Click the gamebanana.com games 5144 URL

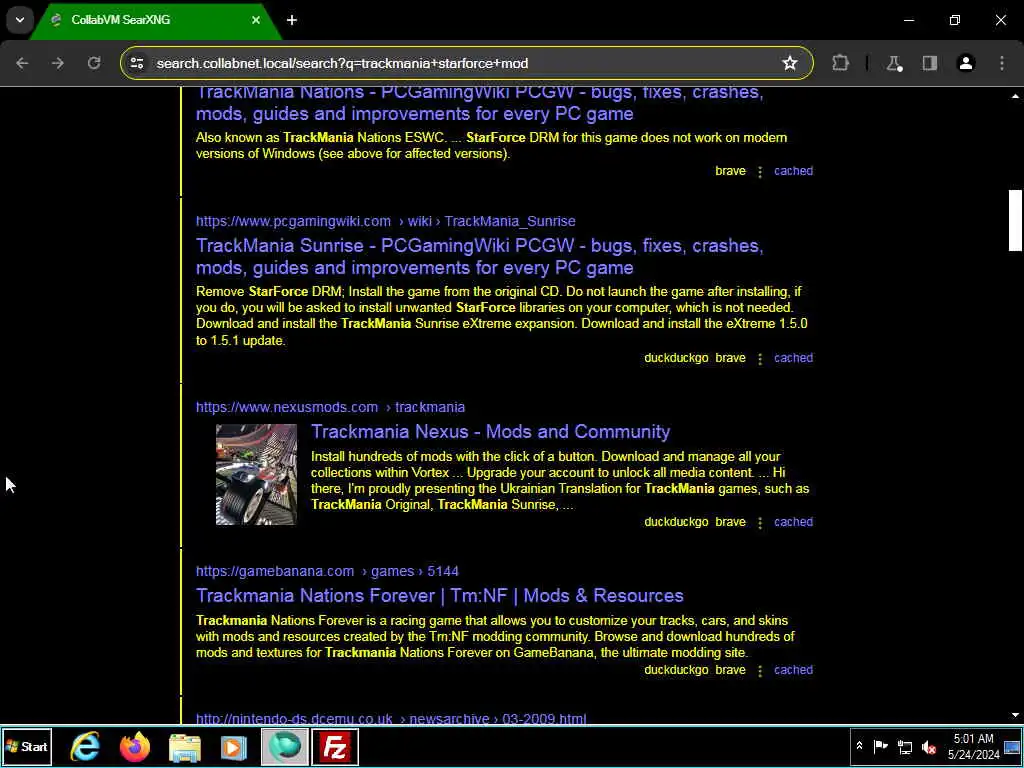(x=327, y=571)
